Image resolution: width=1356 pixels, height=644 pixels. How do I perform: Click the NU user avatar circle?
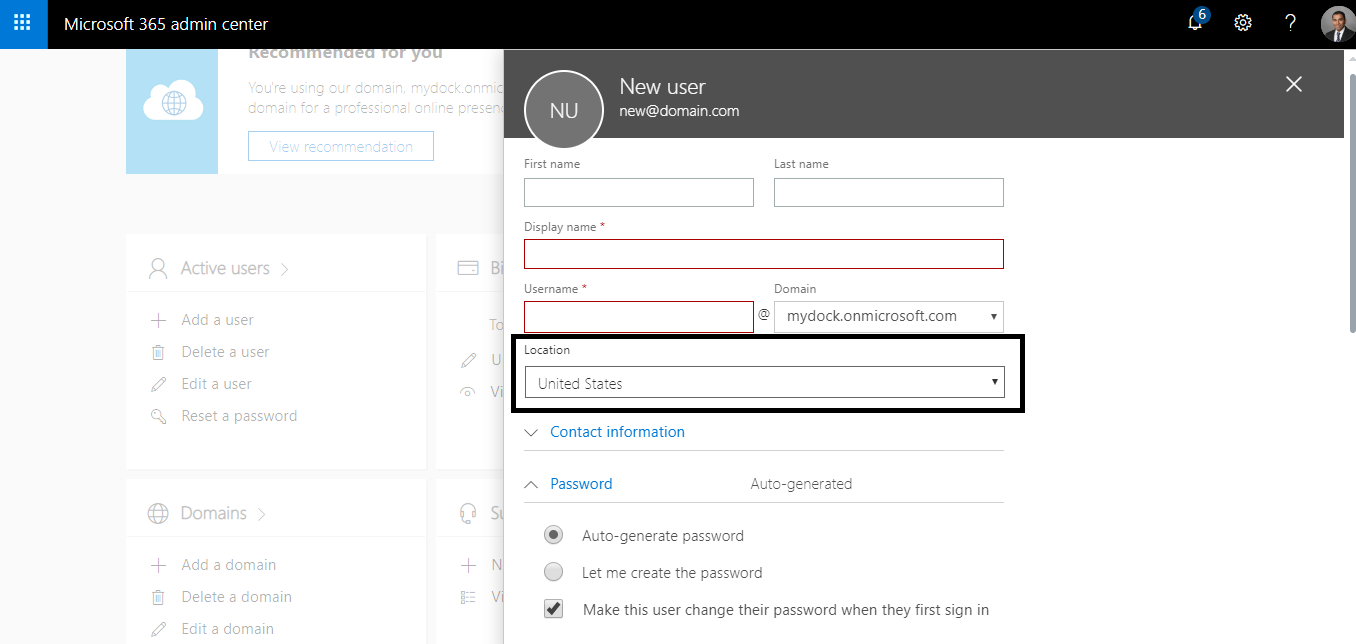tap(564, 110)
